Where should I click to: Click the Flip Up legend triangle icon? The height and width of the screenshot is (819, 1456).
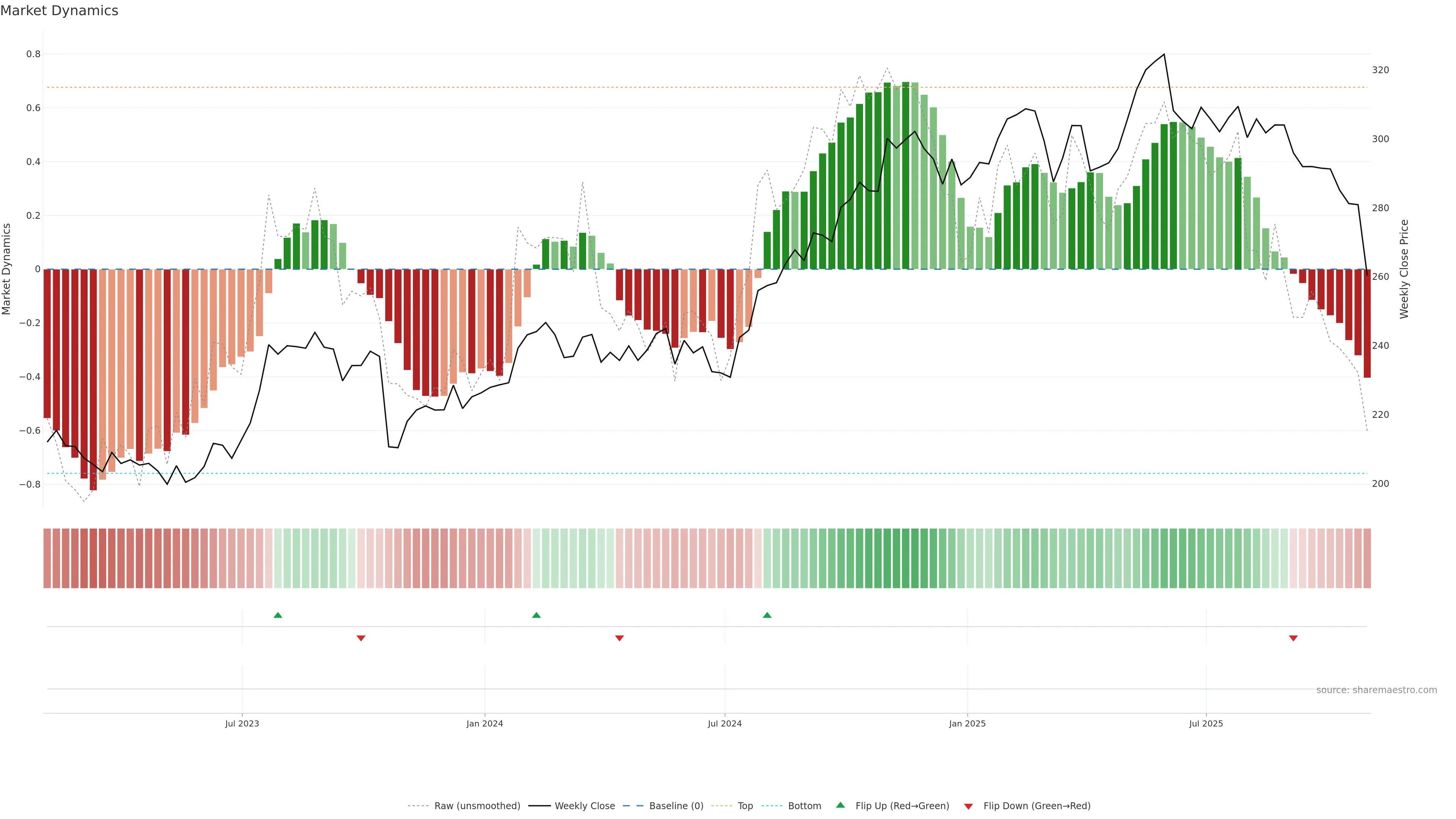(841, 805)
